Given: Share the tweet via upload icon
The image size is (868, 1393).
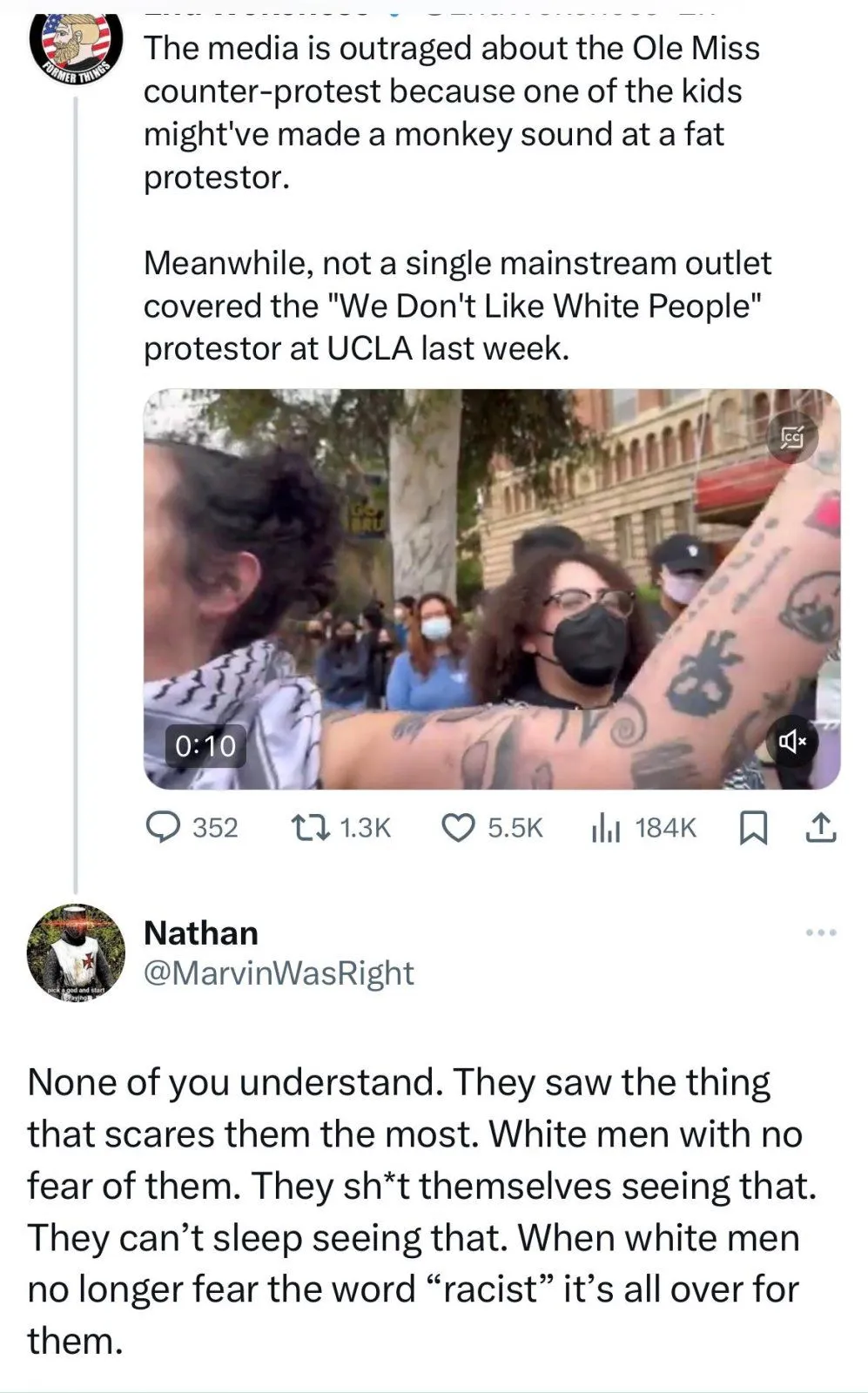Looking at the screenshot, I should tap(821, 827).
